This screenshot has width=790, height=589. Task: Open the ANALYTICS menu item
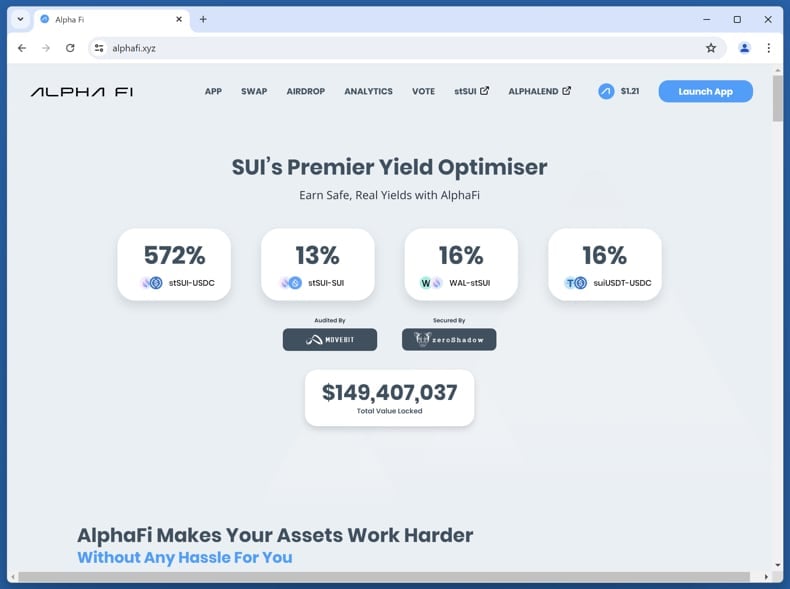coord(368,91)
